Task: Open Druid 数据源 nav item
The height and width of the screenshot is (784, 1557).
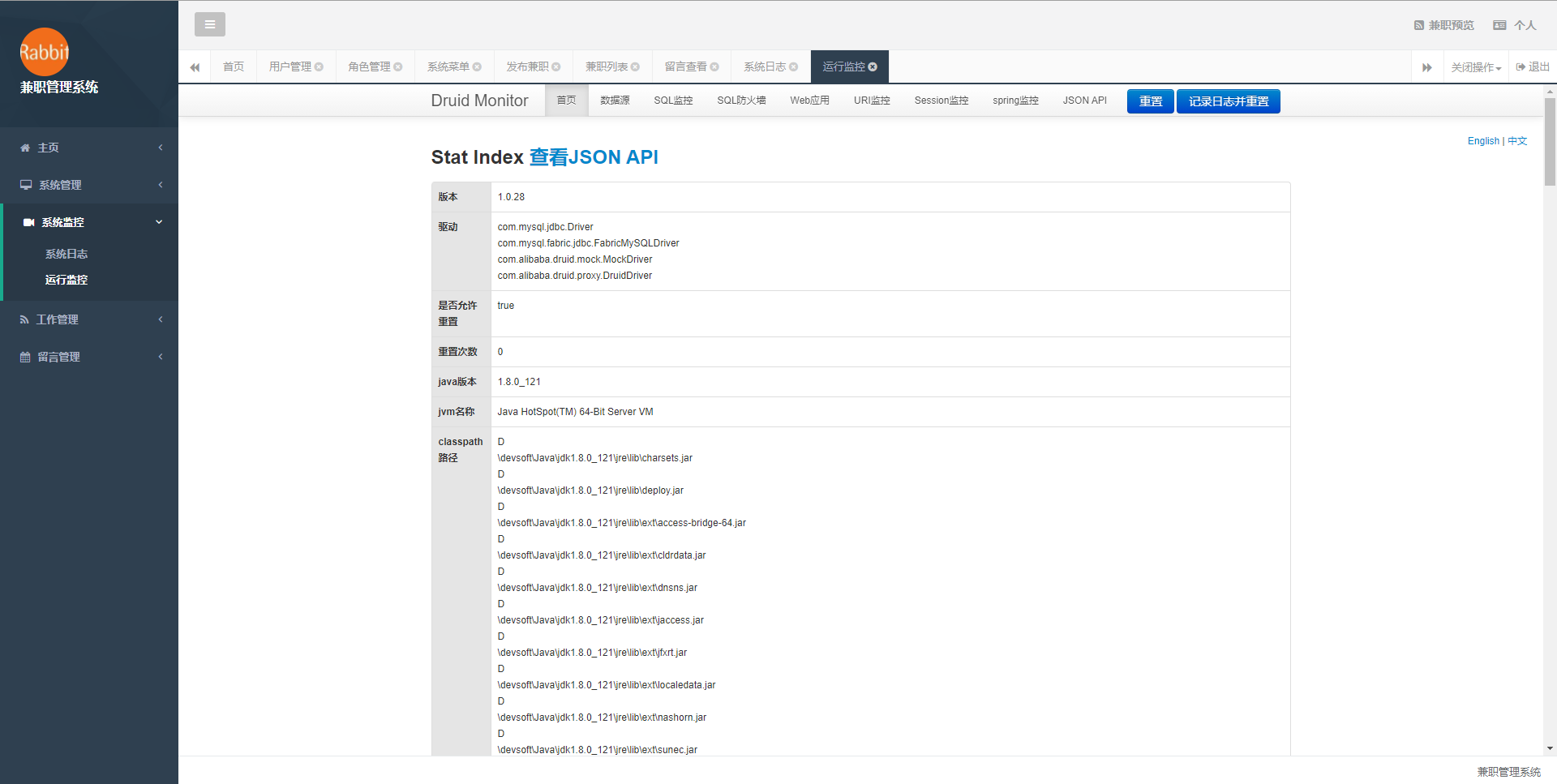Action: [x=615, y=101]
